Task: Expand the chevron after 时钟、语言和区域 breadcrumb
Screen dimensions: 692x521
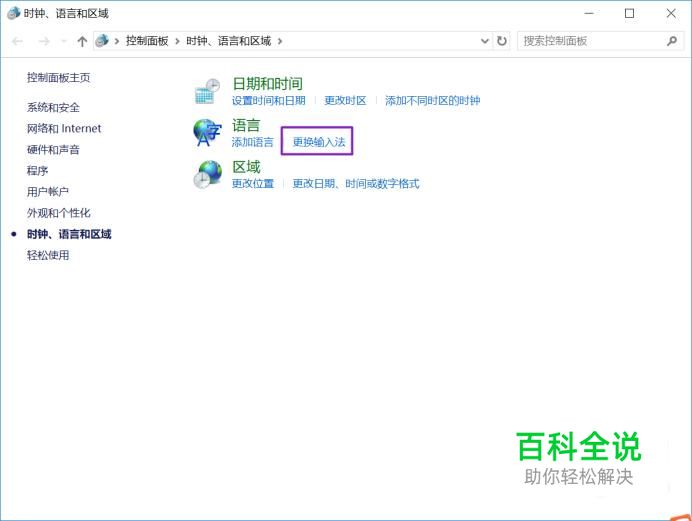Action: click(280, 41)
